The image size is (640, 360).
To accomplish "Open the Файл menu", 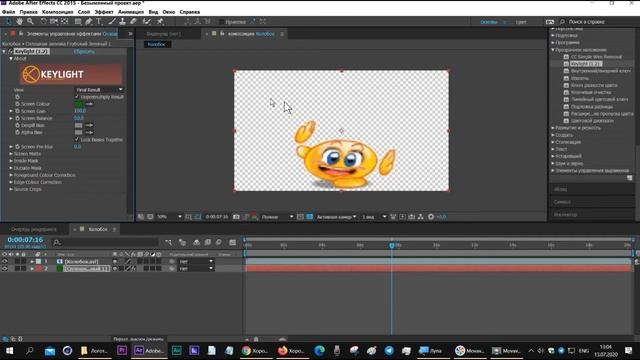I will point(9,12).
